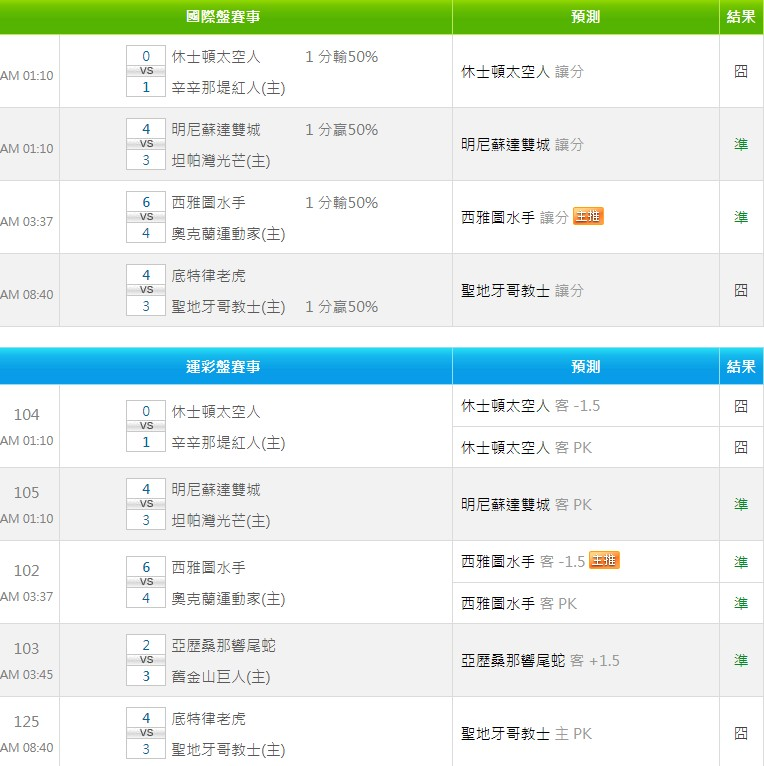The width and height of the screenshot is (764, 766).
Task: Select the 休士頓太空人 讓分 prediction
Action: (x=522, y=72)
